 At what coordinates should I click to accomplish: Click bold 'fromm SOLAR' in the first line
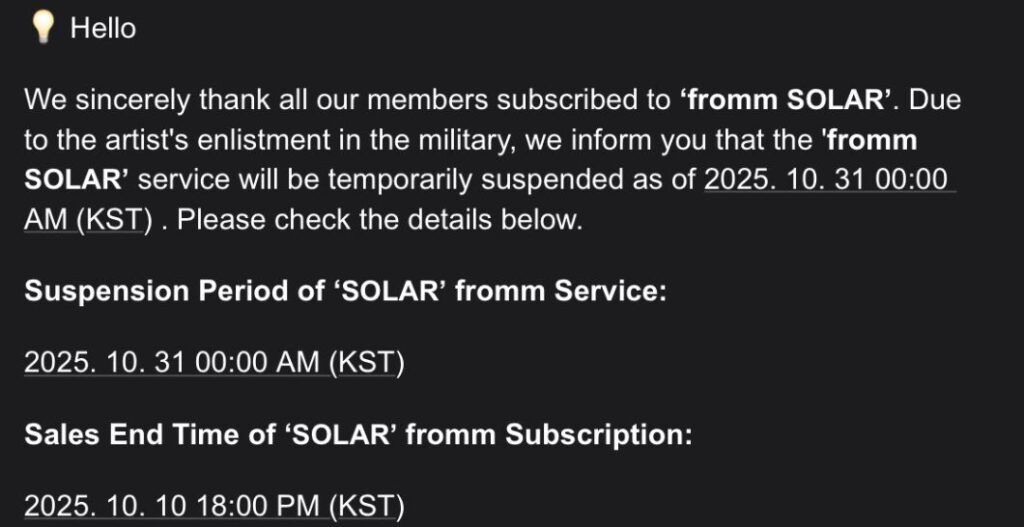[786, 100]
